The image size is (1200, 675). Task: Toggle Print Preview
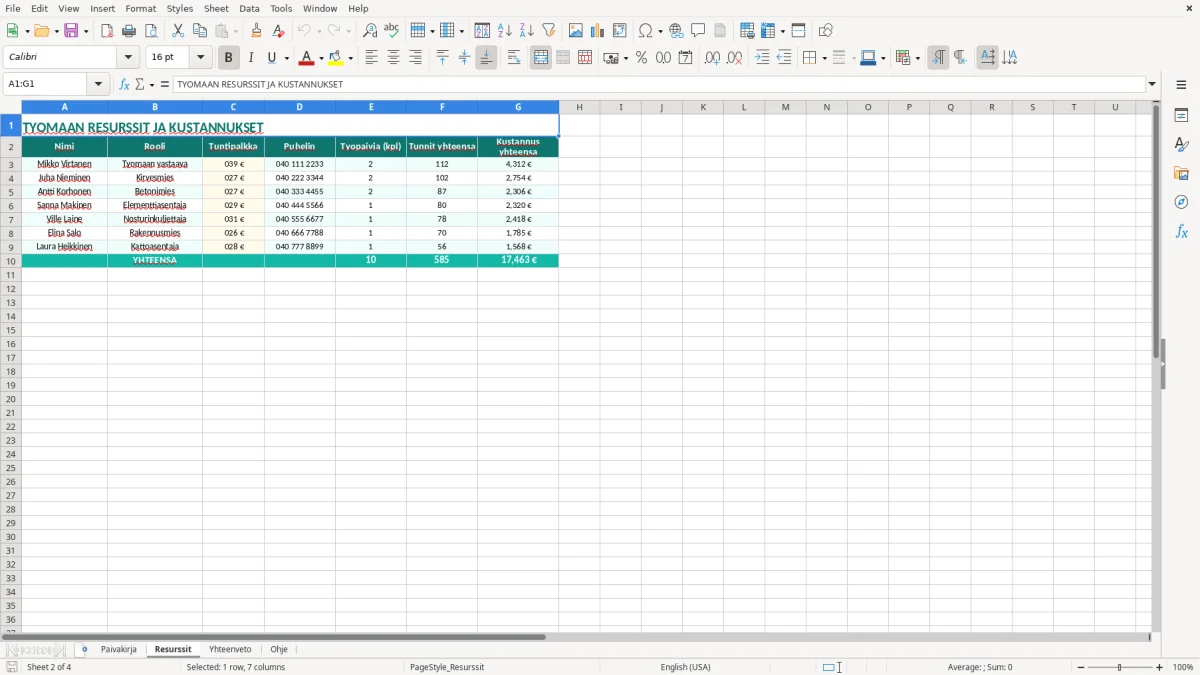[151, 31]
